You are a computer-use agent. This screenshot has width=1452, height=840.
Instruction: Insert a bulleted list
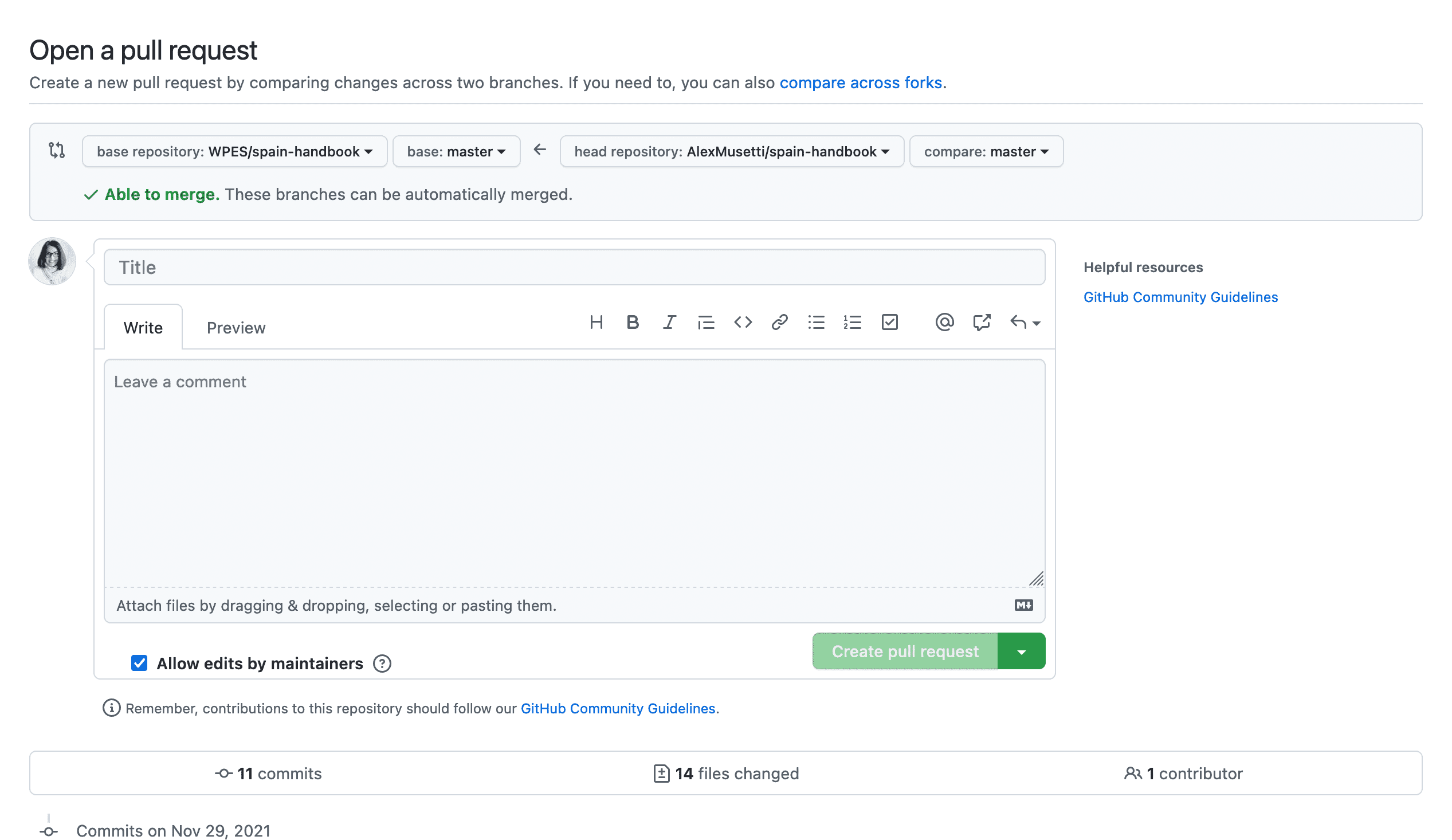(816, 322)
